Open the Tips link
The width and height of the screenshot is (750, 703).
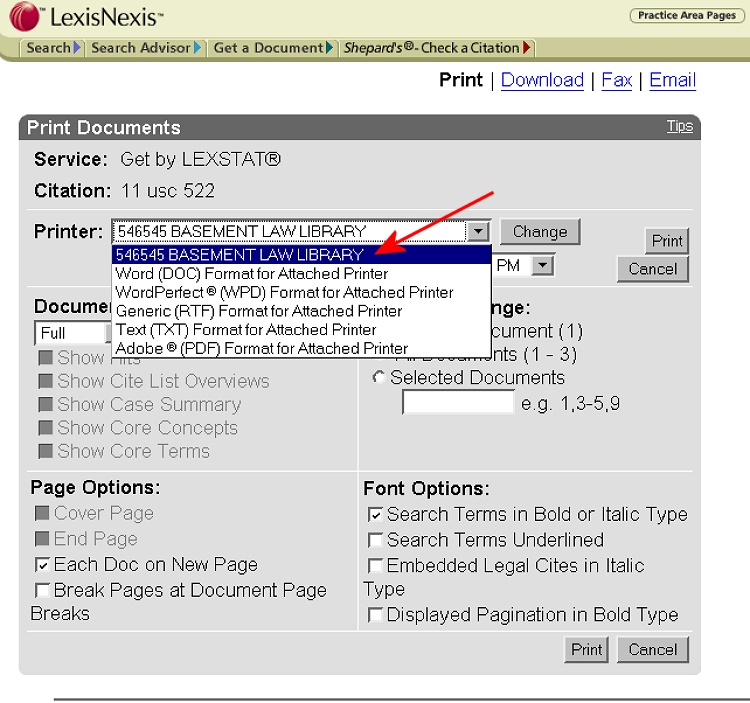(x=679, y=126)
